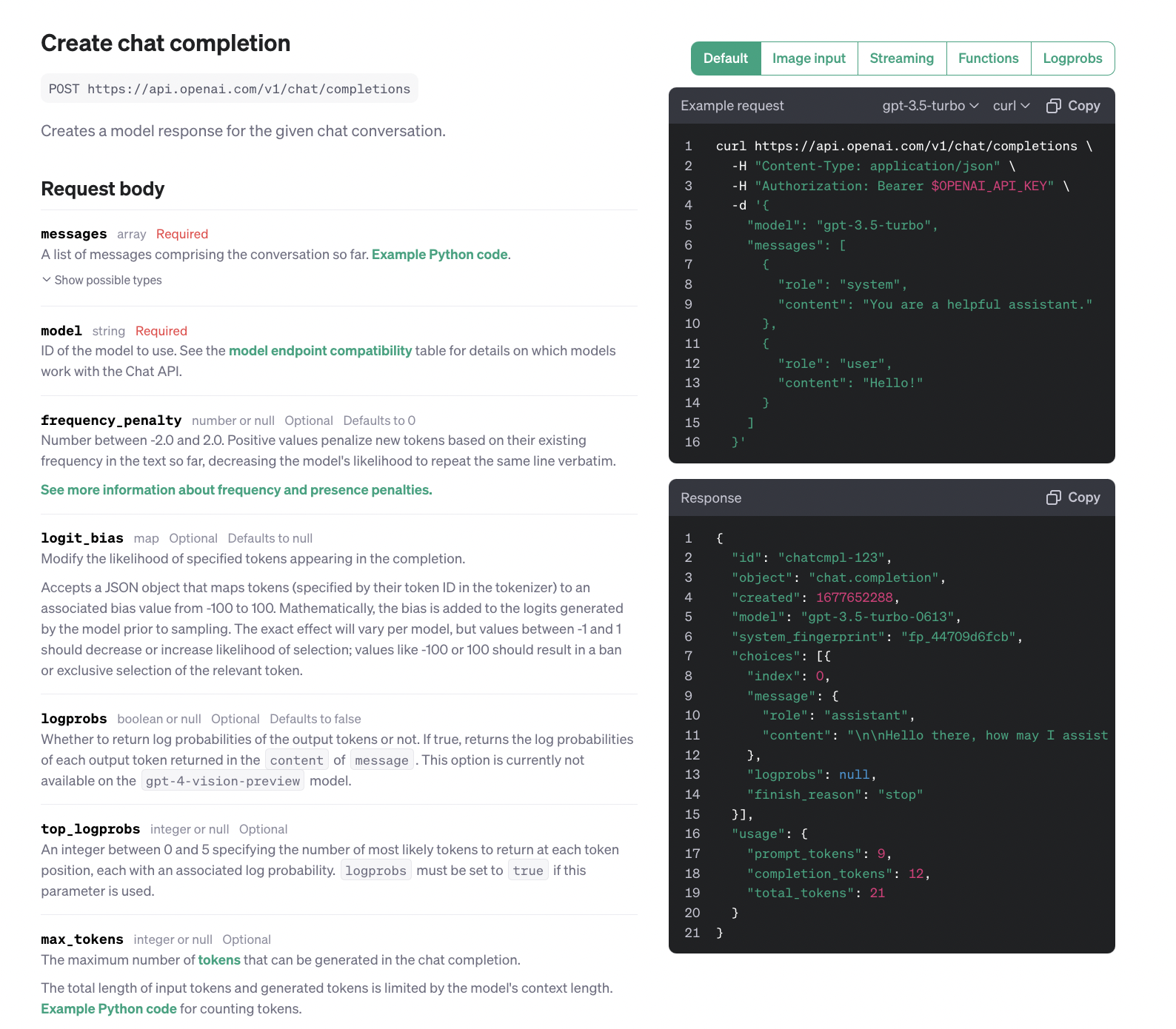Switch to the Image input tab
Viewport: 1176px width, 1029px height.
[x=809, y=58]
